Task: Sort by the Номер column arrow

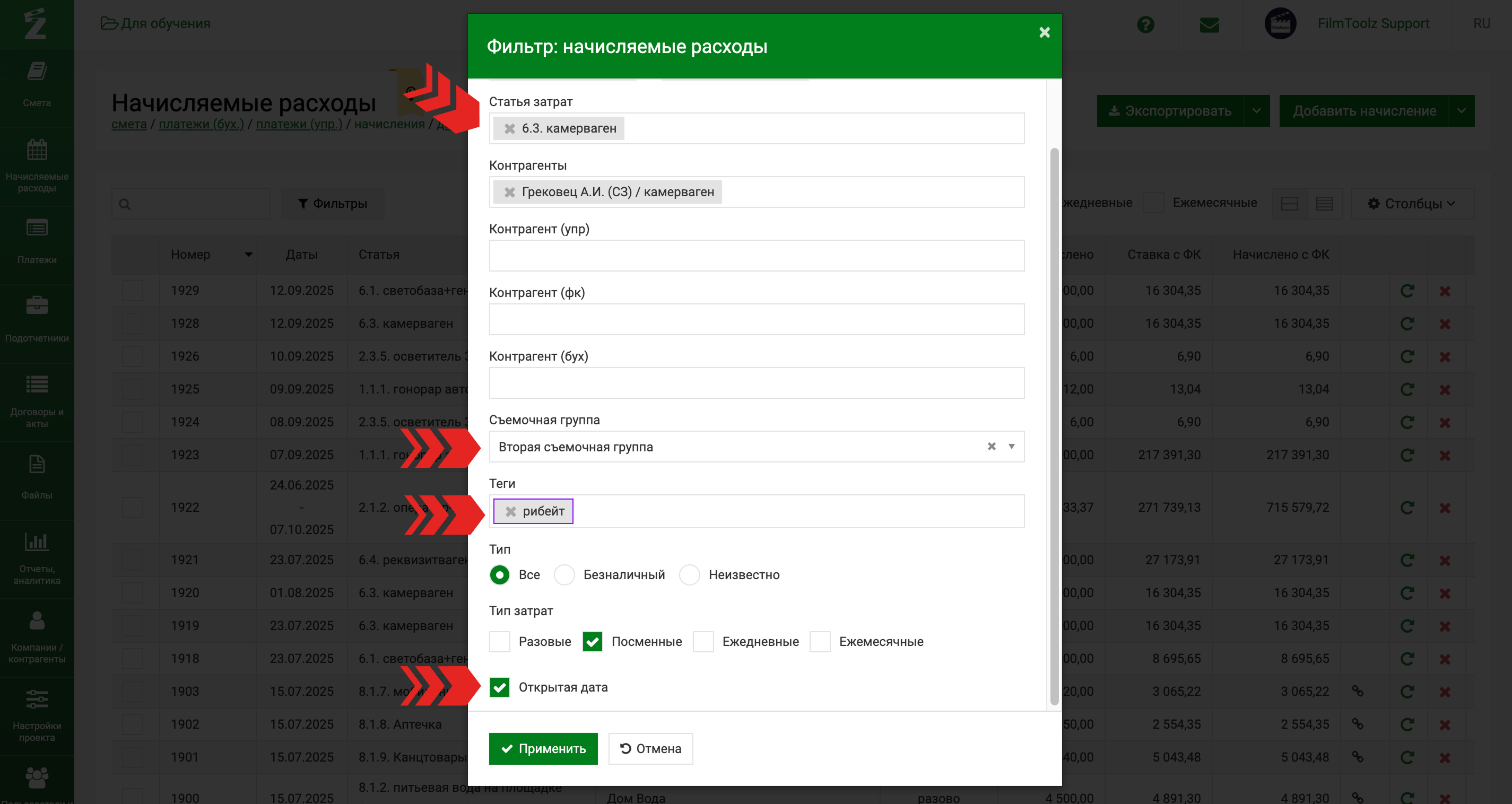Action: click(x=248, y=255)
